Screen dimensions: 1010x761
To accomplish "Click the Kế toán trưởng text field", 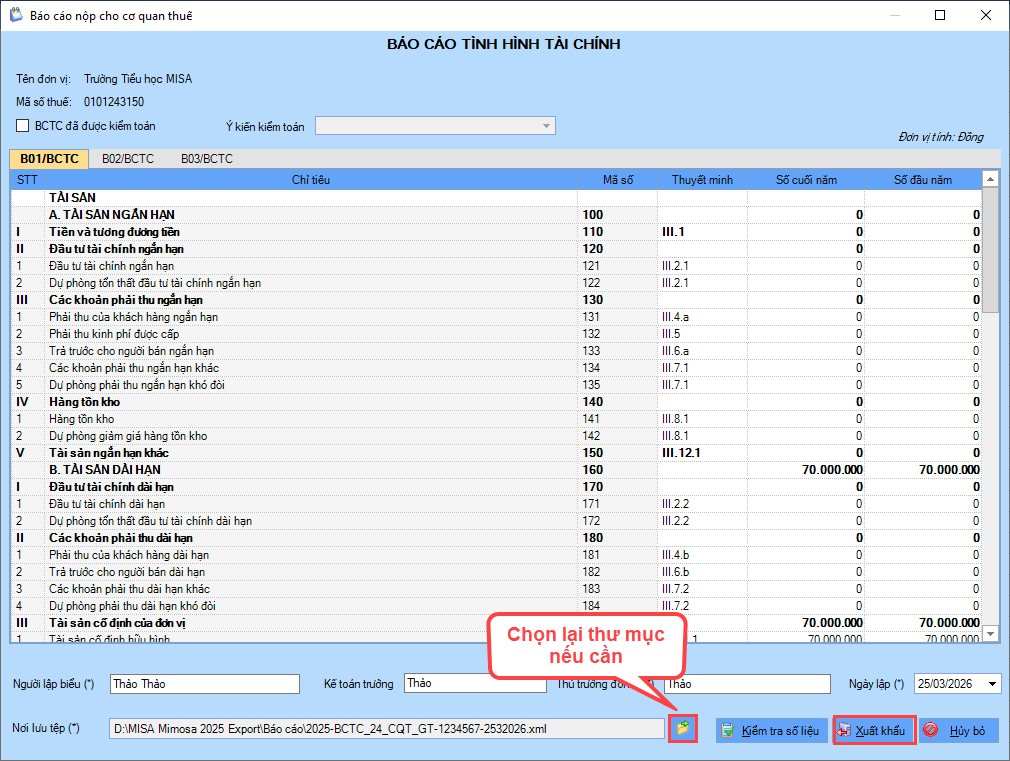I will click(x=475, y=684).
